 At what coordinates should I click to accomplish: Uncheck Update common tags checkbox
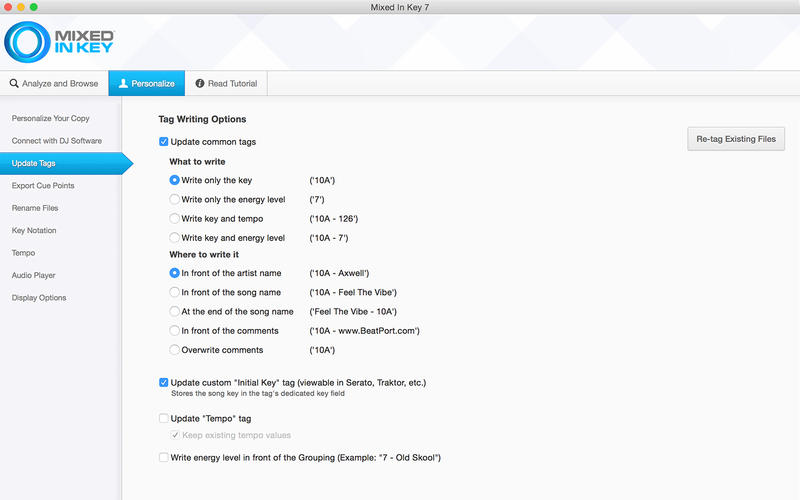164,142
